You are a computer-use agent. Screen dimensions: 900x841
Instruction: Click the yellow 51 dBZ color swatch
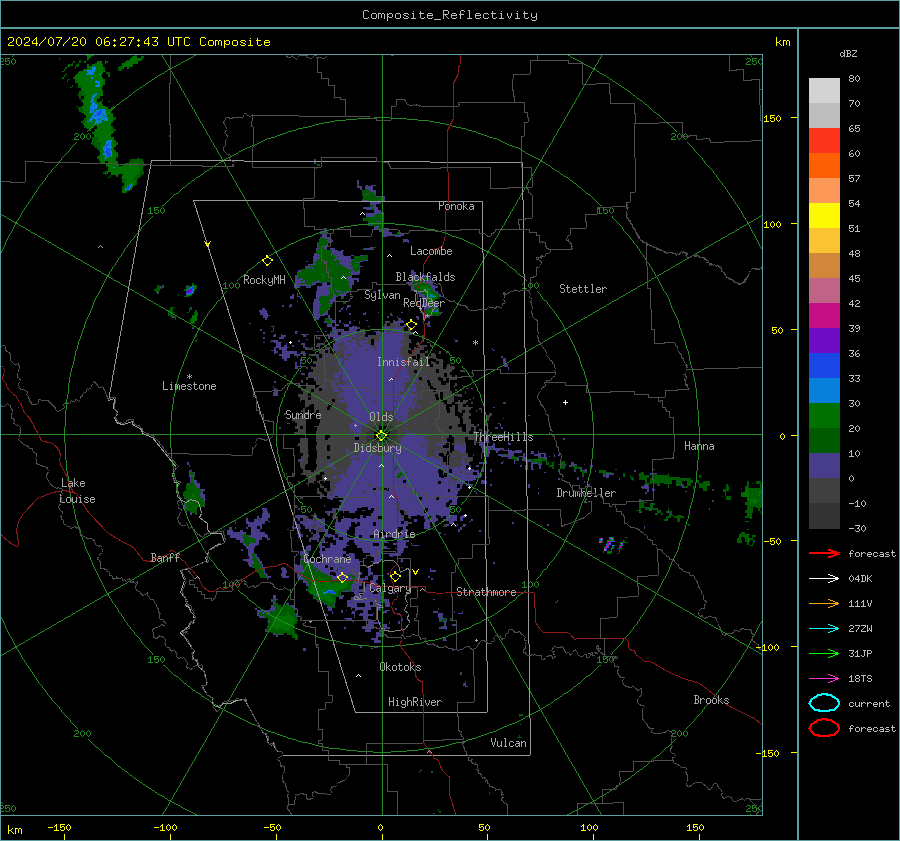tap(824, 215)
